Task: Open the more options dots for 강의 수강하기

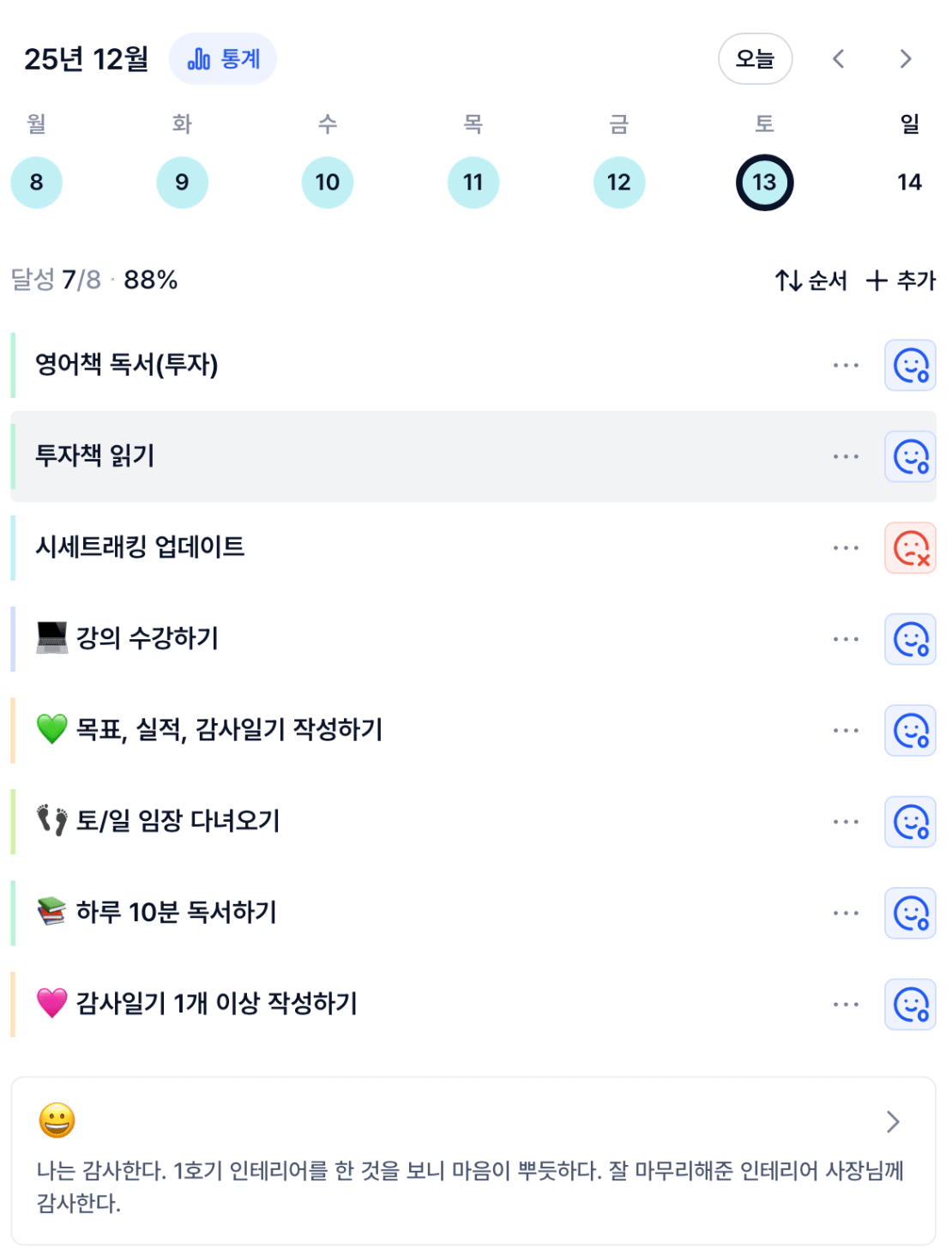Action: click(x=846, y=639)
